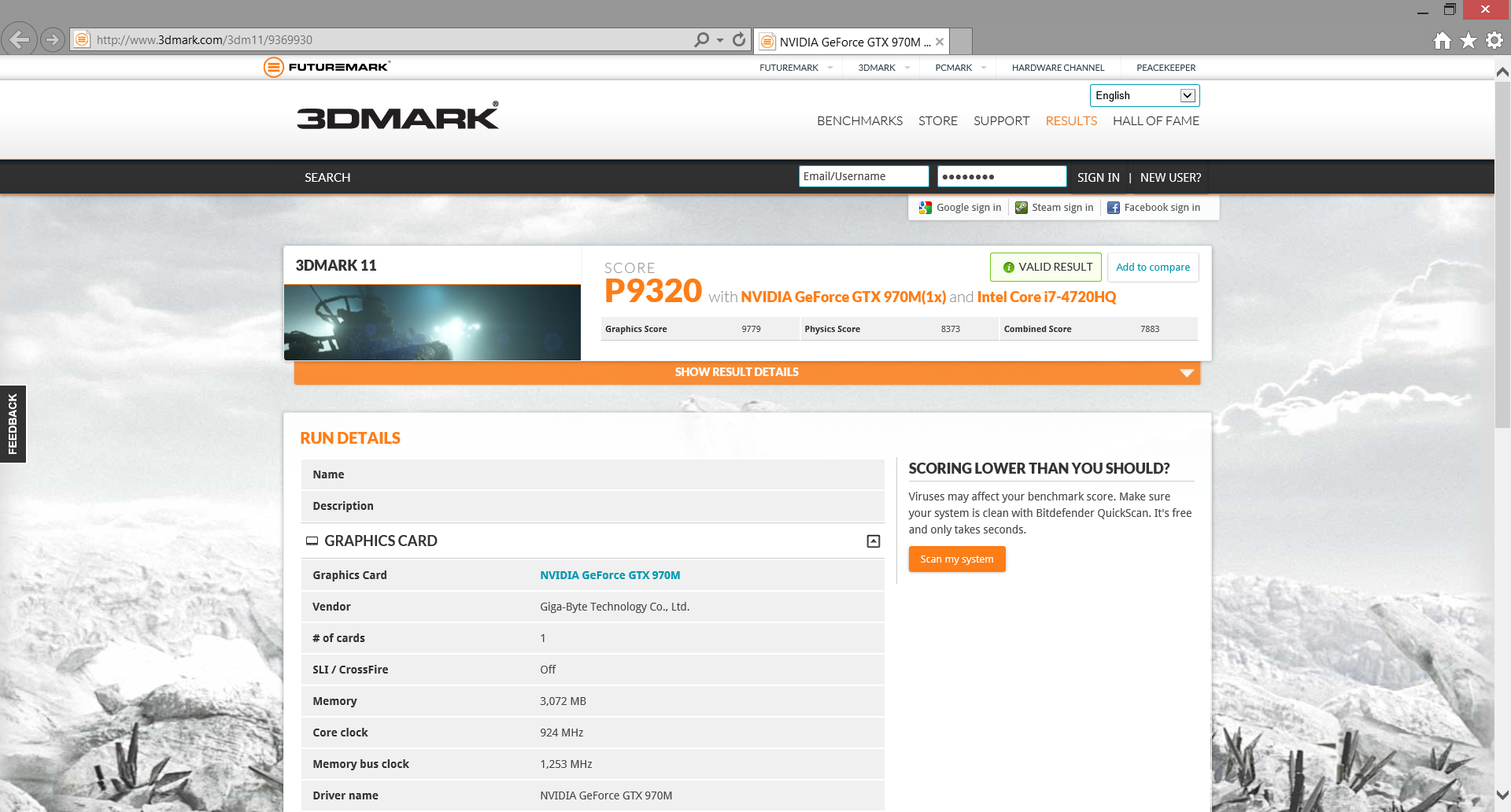Expand the FUTUREMARK top menu dropdown

pyautogui.click(x=830, y=68)
